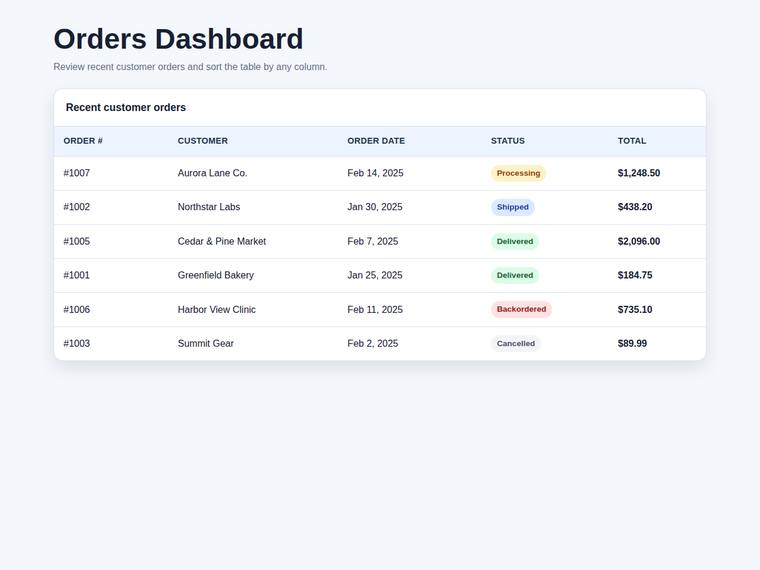Click the subtitle about reviewing customer orders
Image resolution: width=760 pixels, height=570 pixels.
190,67
